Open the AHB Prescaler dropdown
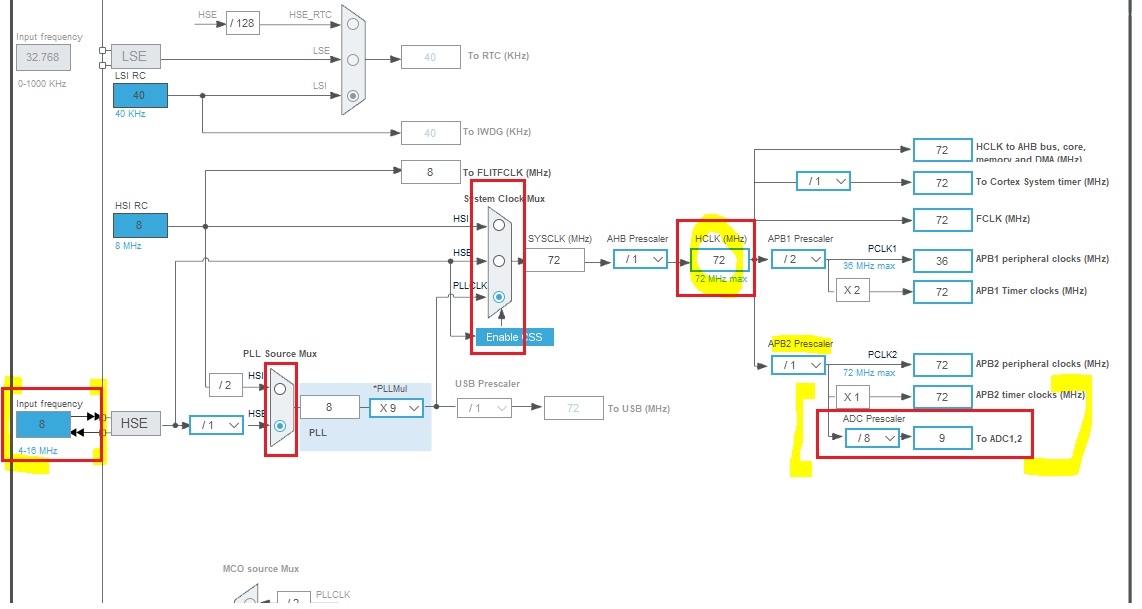1142x609 pixels. [x=640, y=259]
